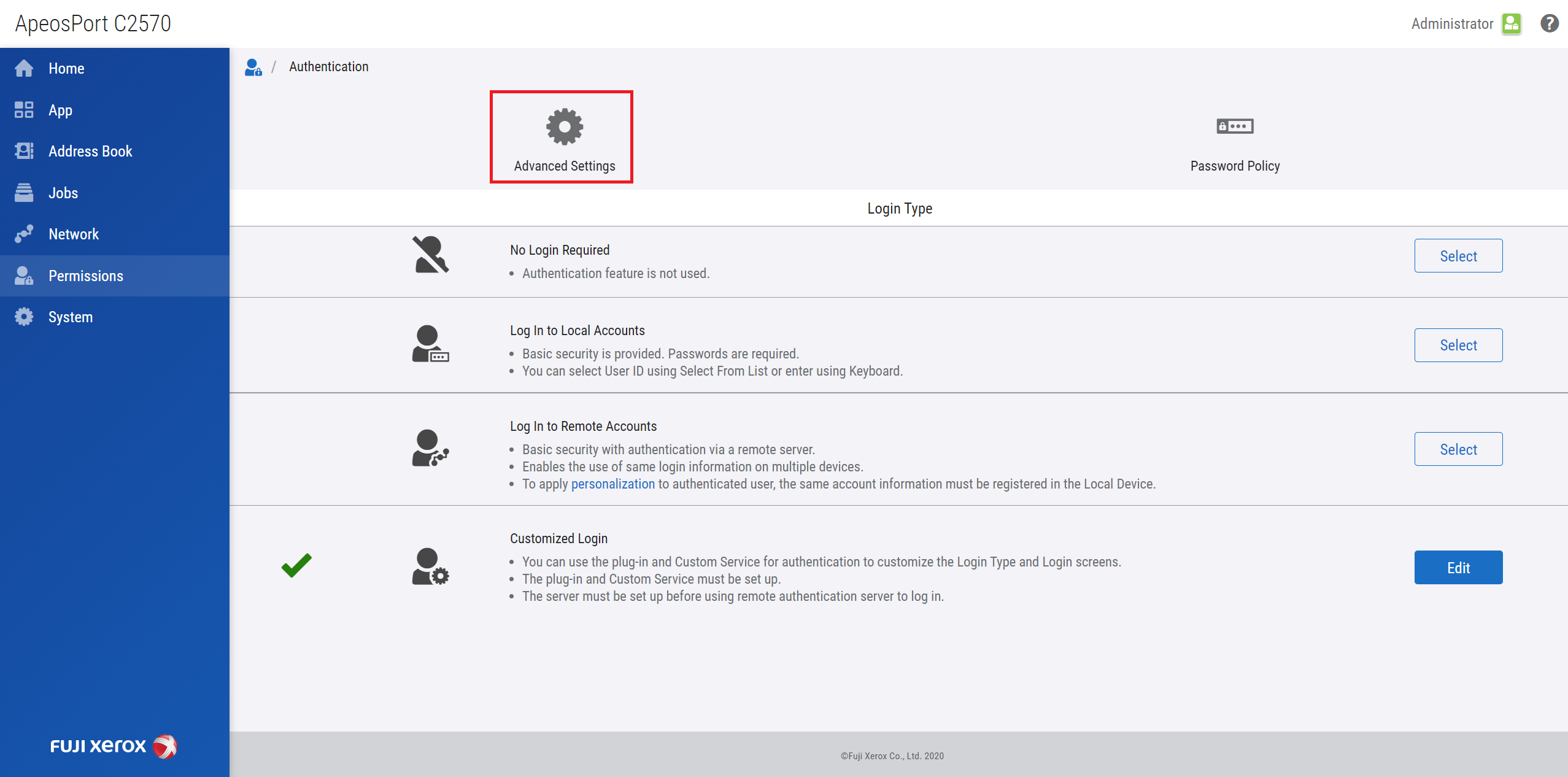Click the System gear icon in sidebar

tap(24, 317)
